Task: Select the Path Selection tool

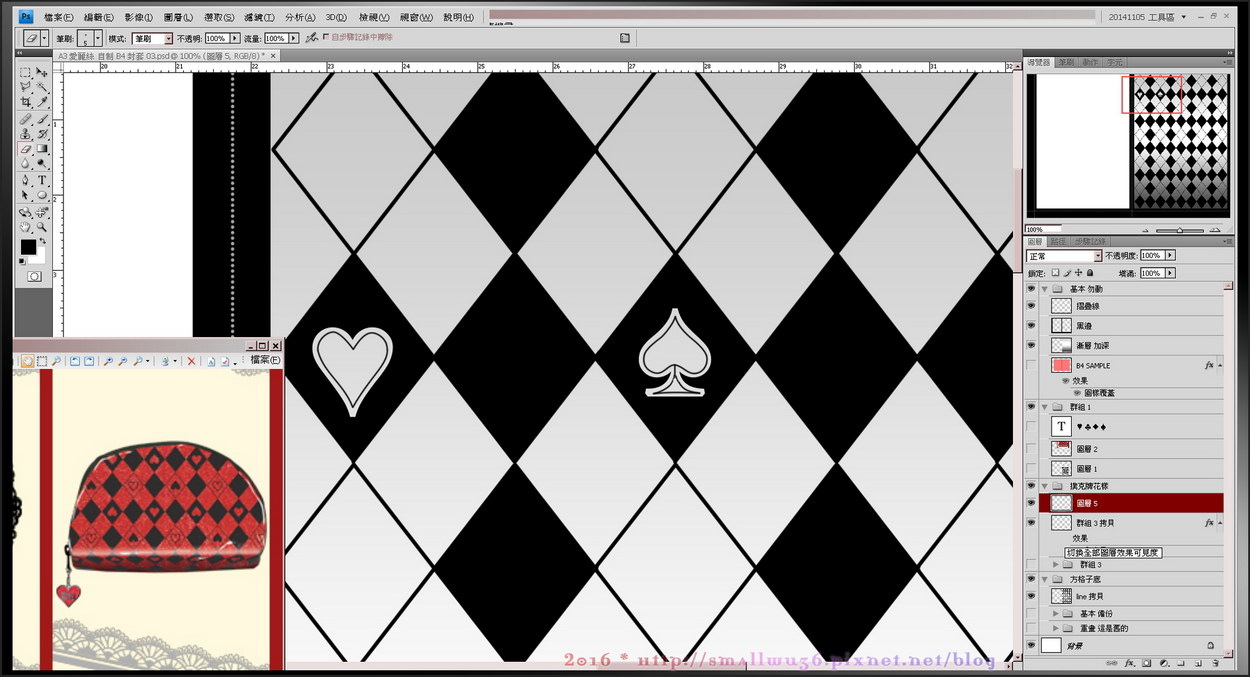Action: 26,195
